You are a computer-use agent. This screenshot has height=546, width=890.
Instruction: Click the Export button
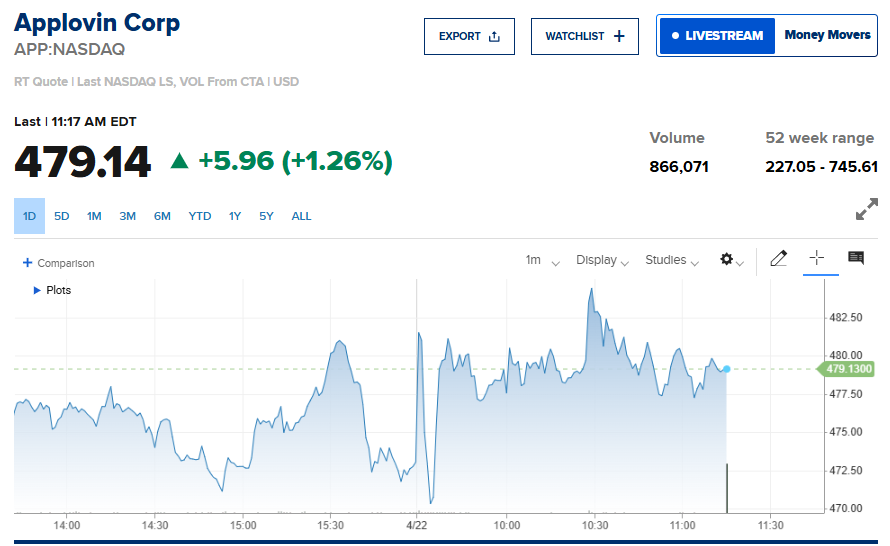tap(469, 36)
